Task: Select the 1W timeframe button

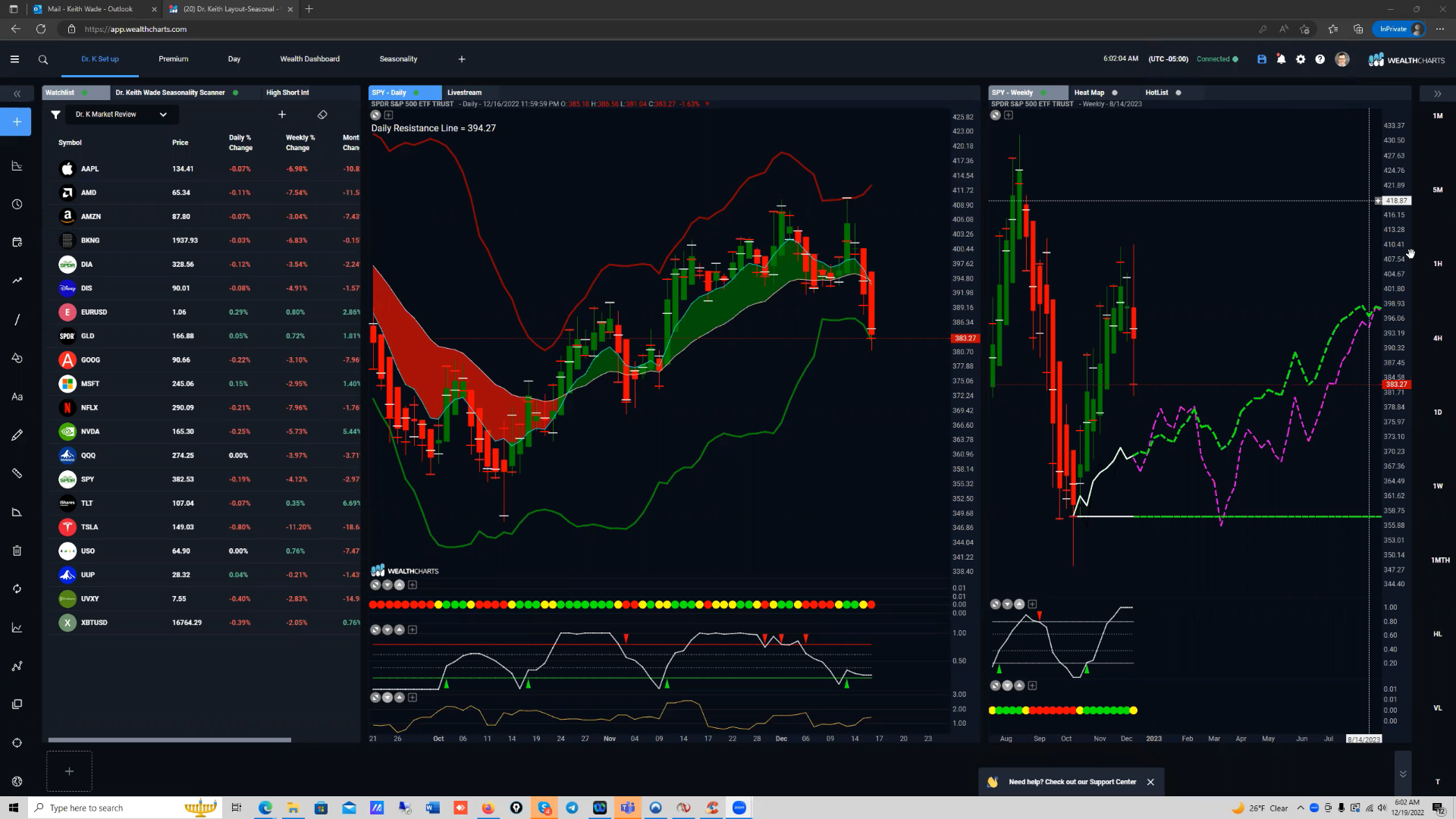Action: click(x=1438, y=486)
